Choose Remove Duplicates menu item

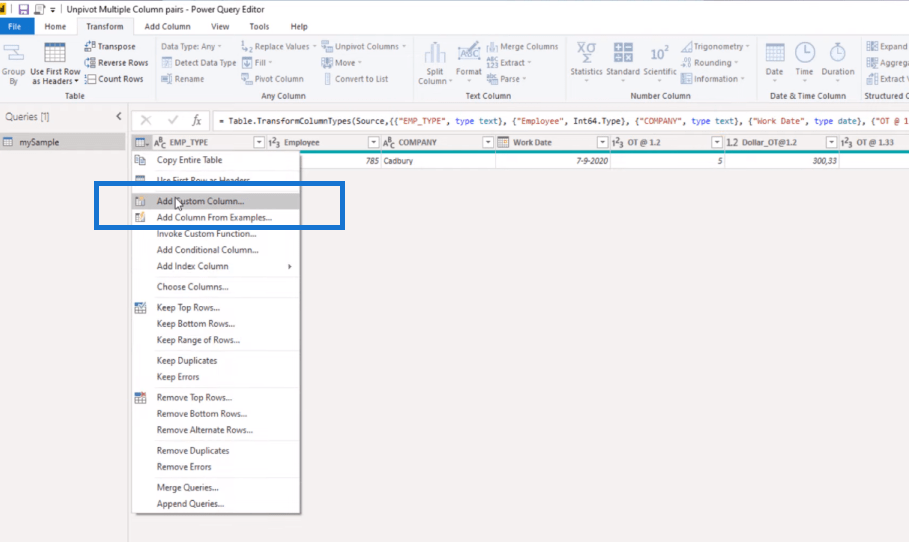[x=216, y=450]
